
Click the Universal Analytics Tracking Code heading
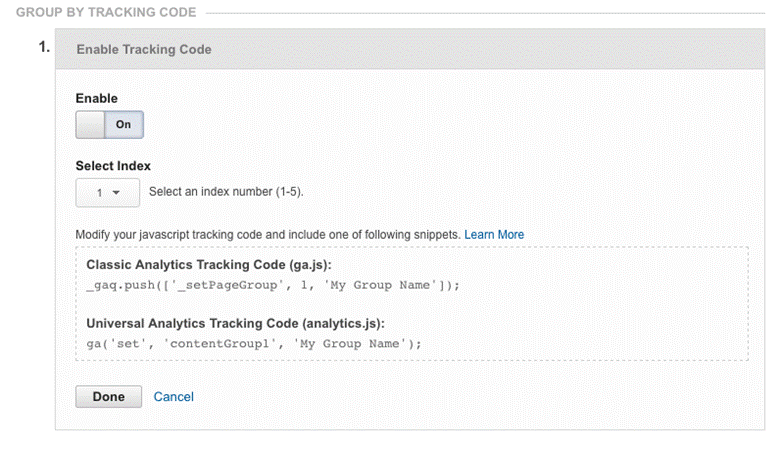pos(236,324)
